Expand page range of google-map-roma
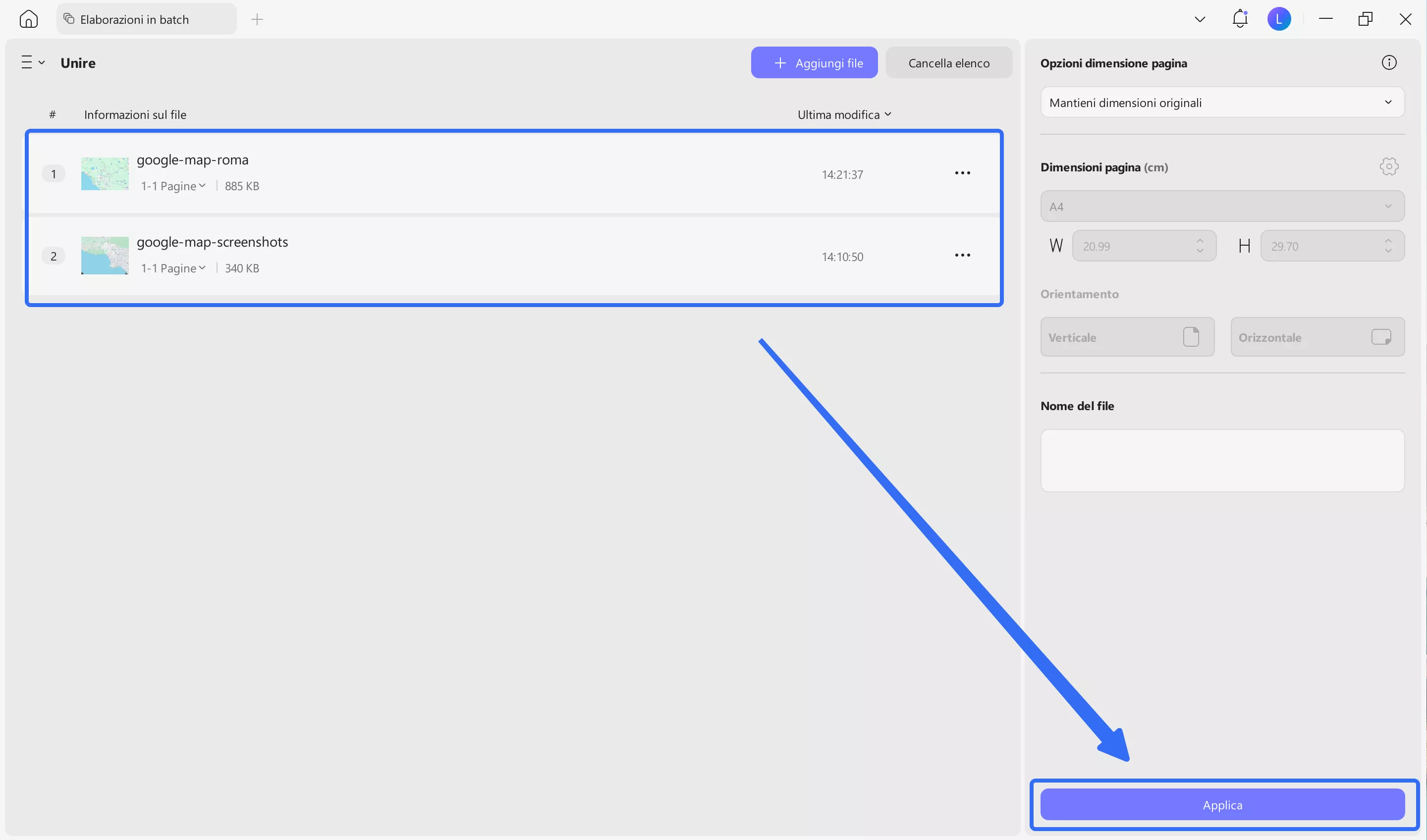This screenshot has width=1427, height=840. pyautogui.click(x=173, y=186)
